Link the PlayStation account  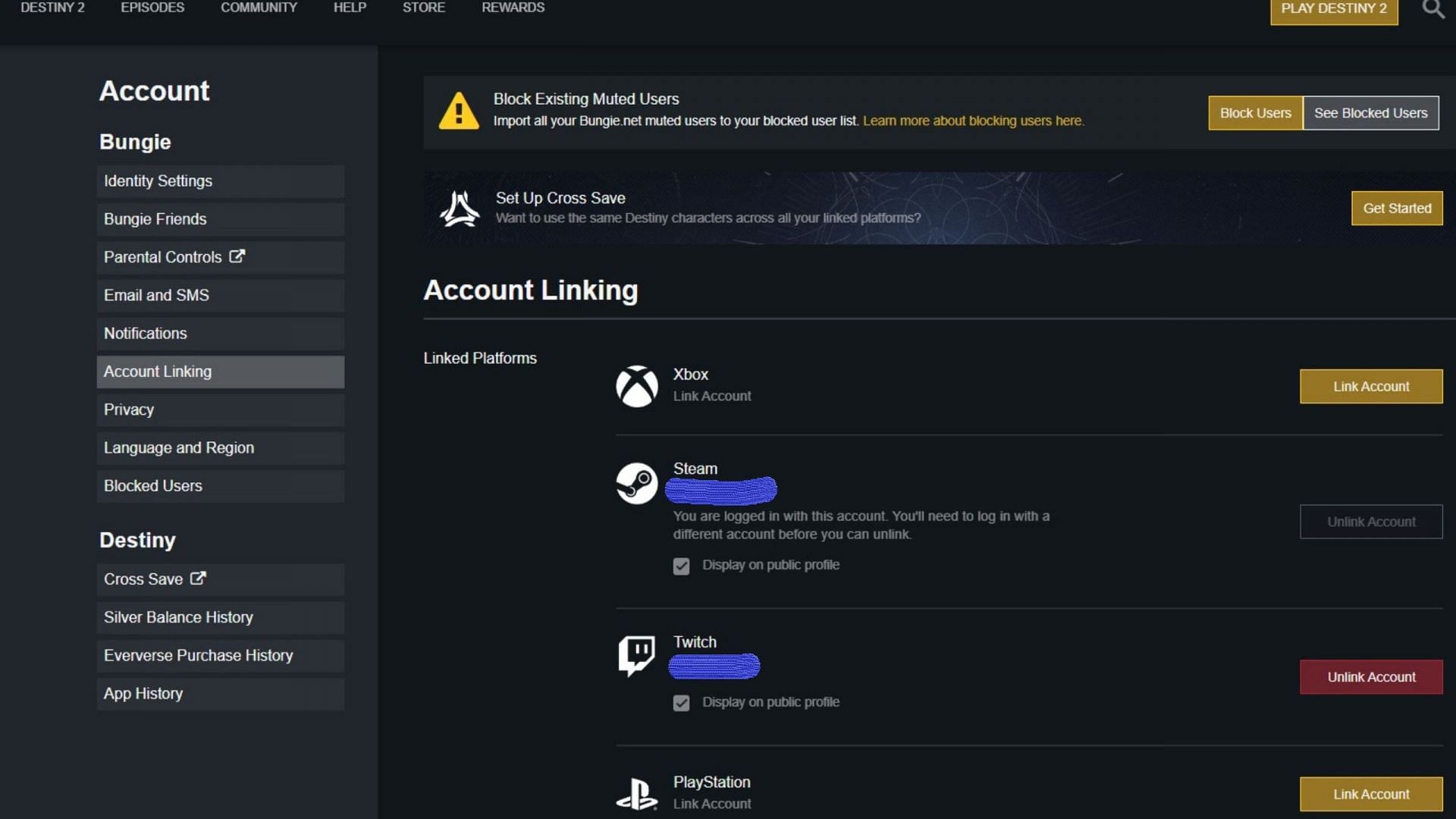click(x=1371, y=794)
